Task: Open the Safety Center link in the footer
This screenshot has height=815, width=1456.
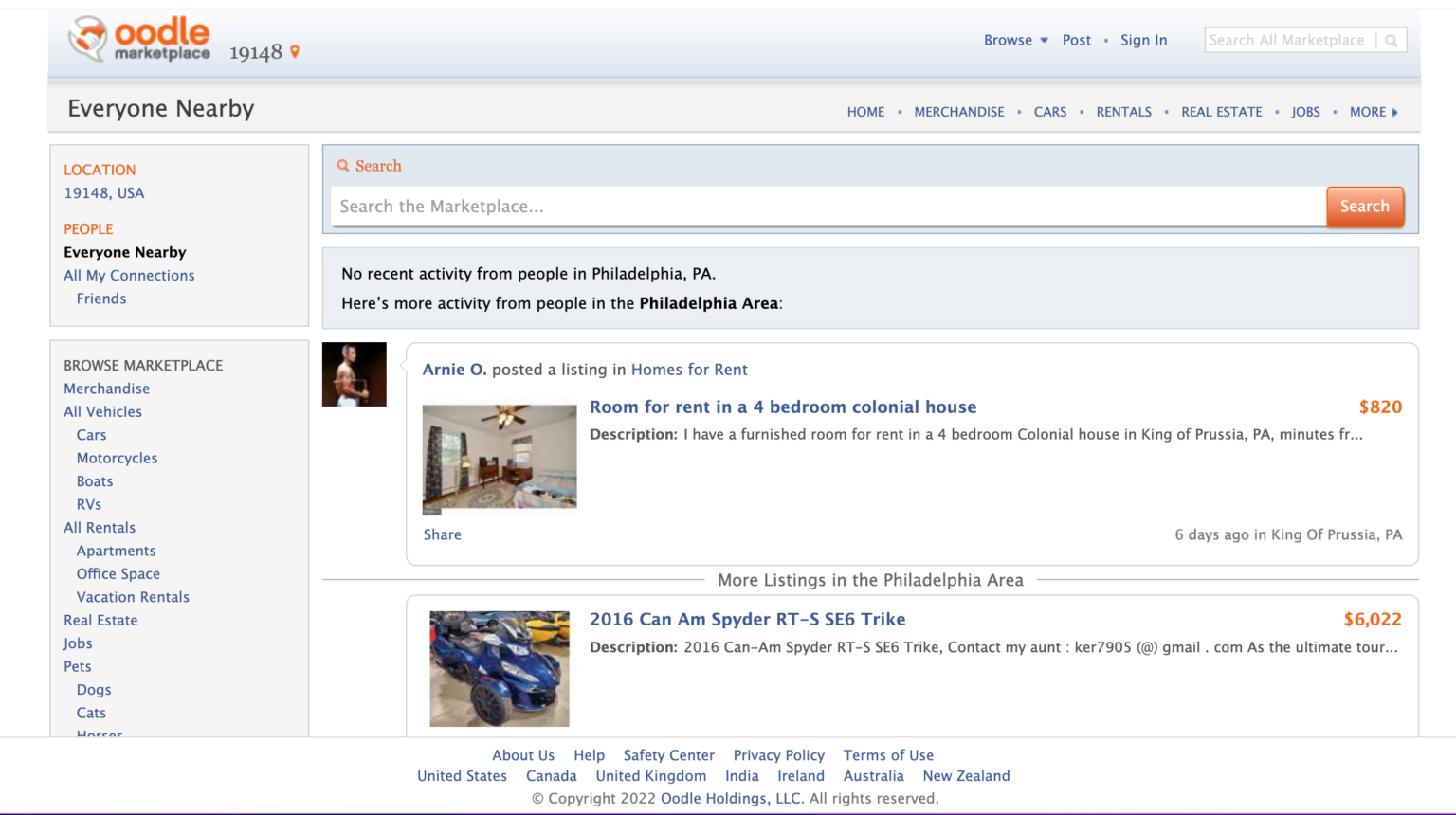Action: coord(668,755)
